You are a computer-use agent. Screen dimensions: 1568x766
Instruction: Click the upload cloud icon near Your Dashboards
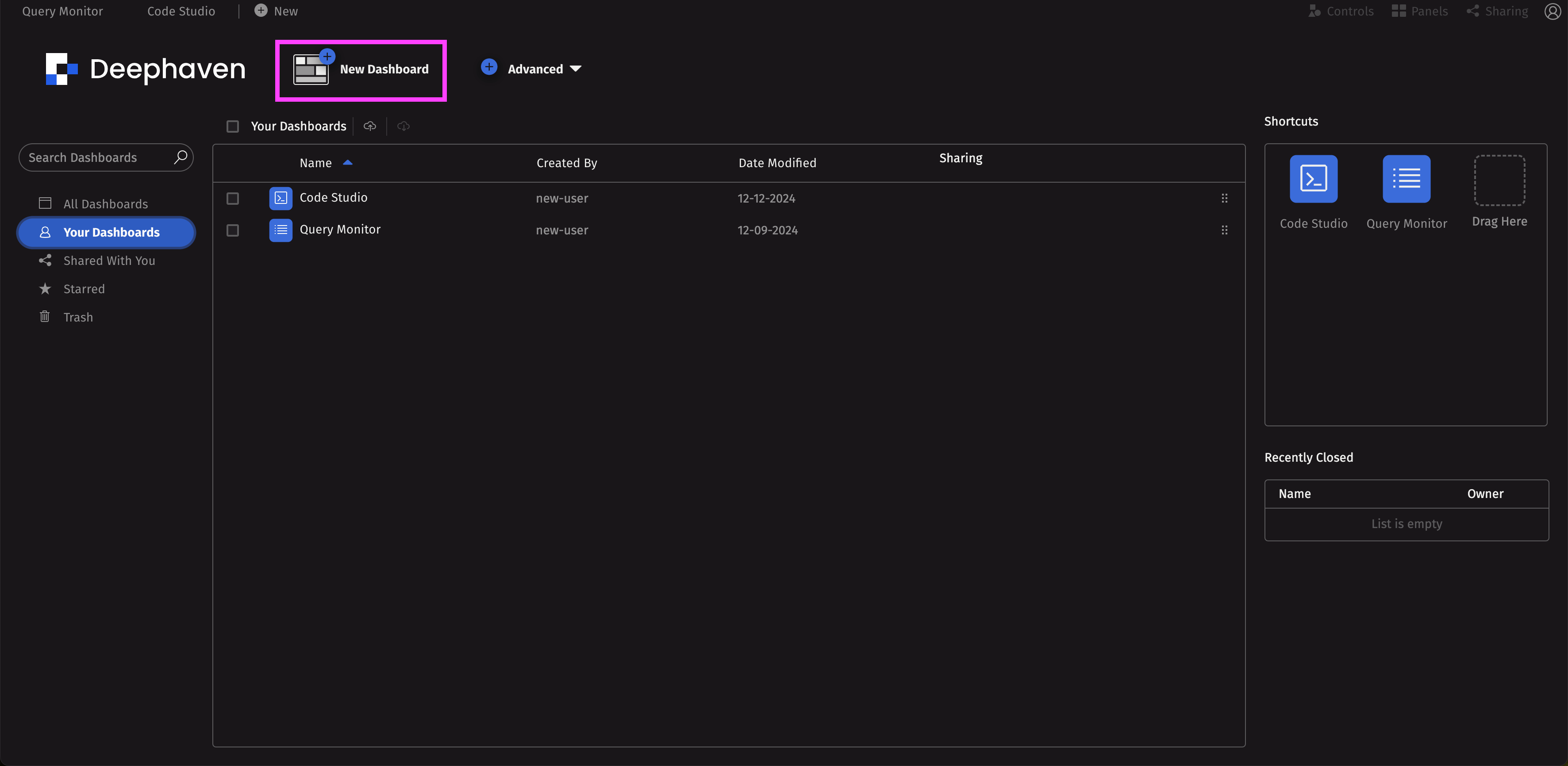(x=369, y=126)
